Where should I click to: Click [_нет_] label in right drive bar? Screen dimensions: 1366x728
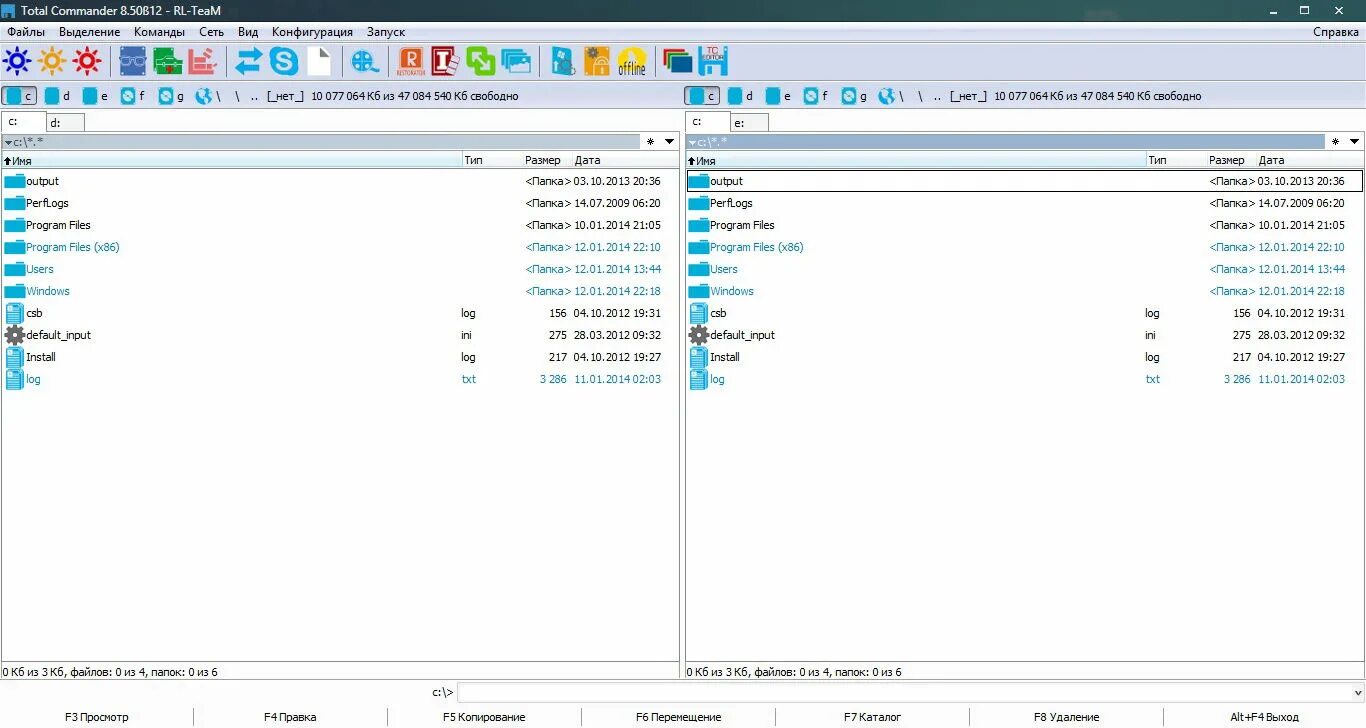pos(969,96)
